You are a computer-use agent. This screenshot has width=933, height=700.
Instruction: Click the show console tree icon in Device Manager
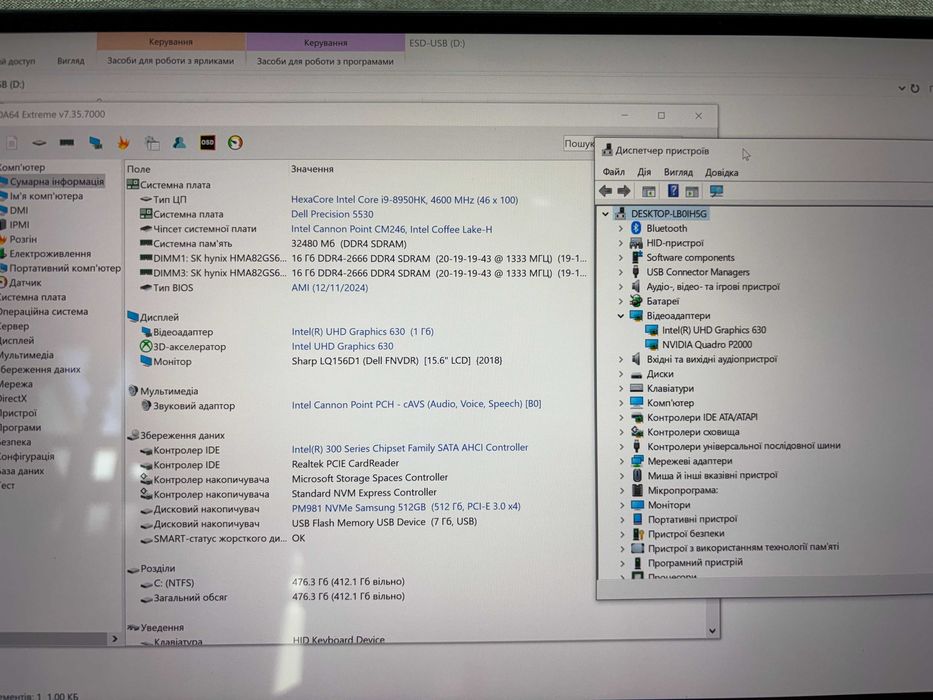tap(649, 191)
